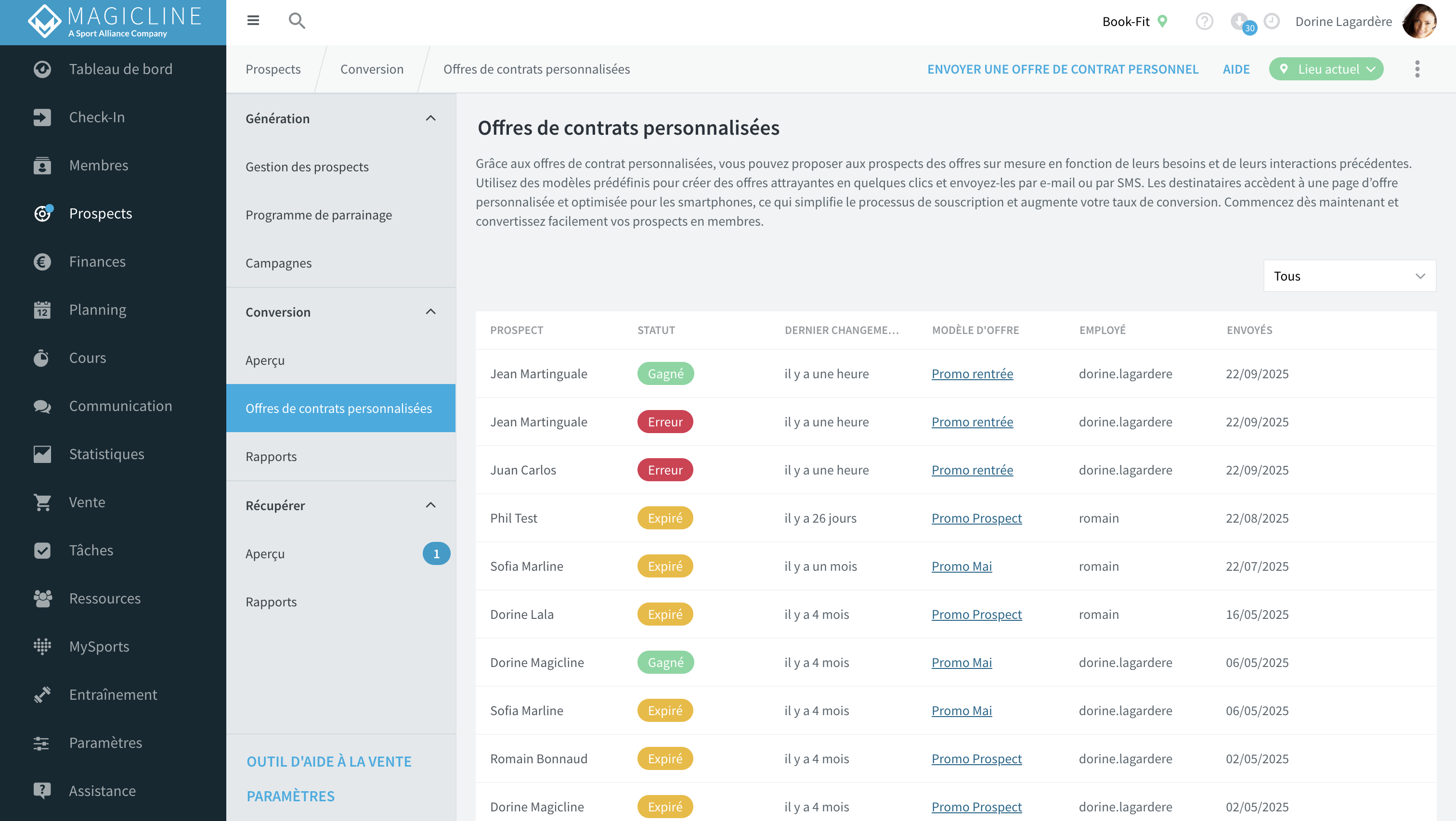Image resolution: width=1456 pixels, height=821 pixels.
Task: Sort by the ENVOYÉS column header
Action: pyautogui.click(x=1249, y=330)
